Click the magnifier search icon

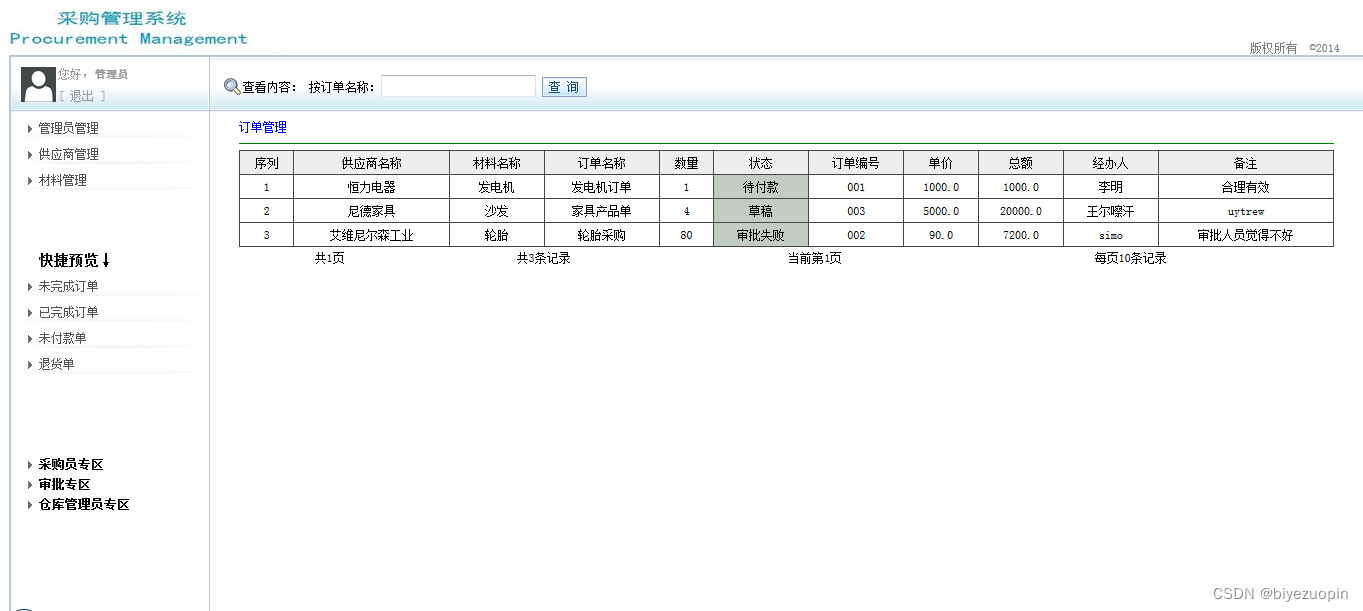point(232,87)
